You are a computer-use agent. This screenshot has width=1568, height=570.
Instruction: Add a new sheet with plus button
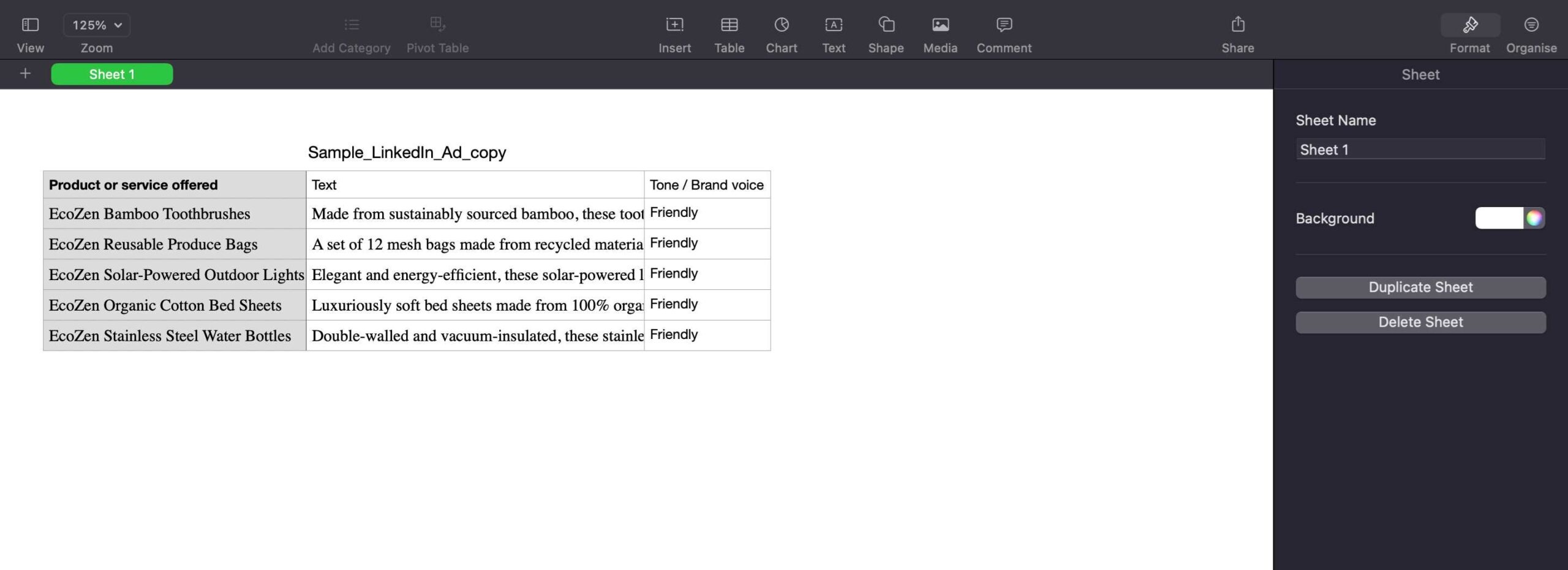(x=25, y=74)
